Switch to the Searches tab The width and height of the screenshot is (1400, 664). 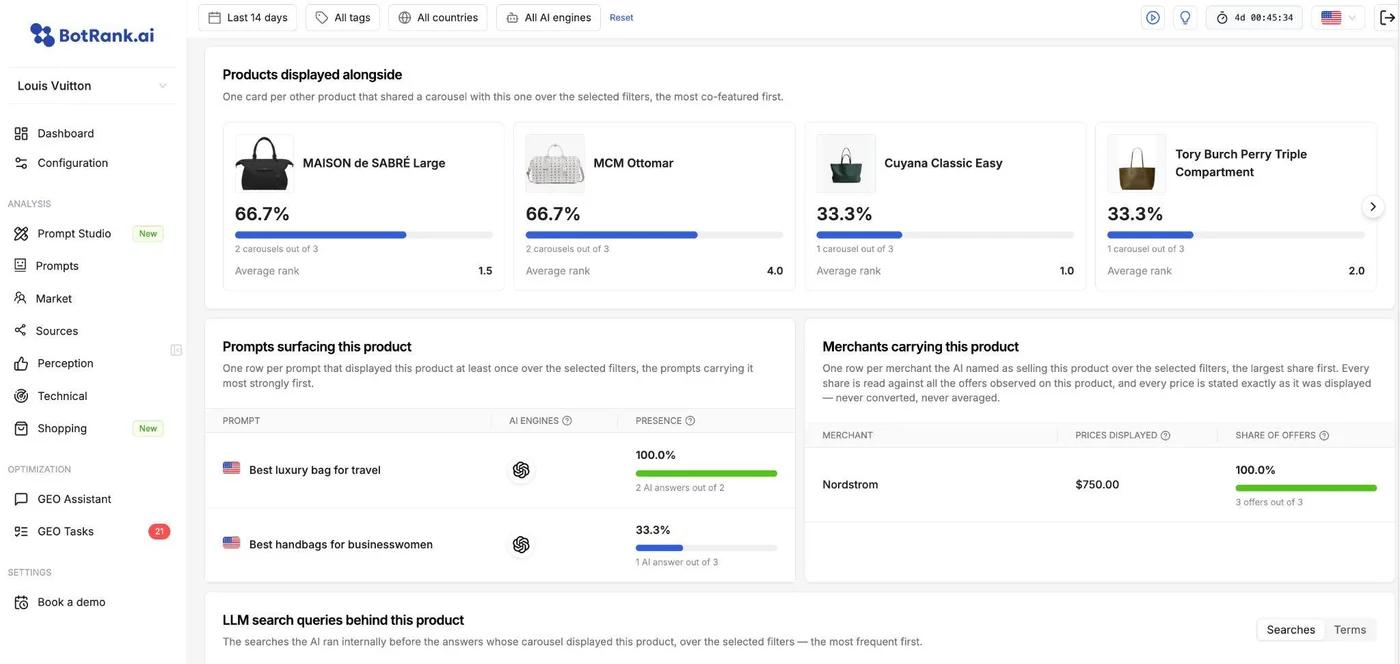(1290, 630)
